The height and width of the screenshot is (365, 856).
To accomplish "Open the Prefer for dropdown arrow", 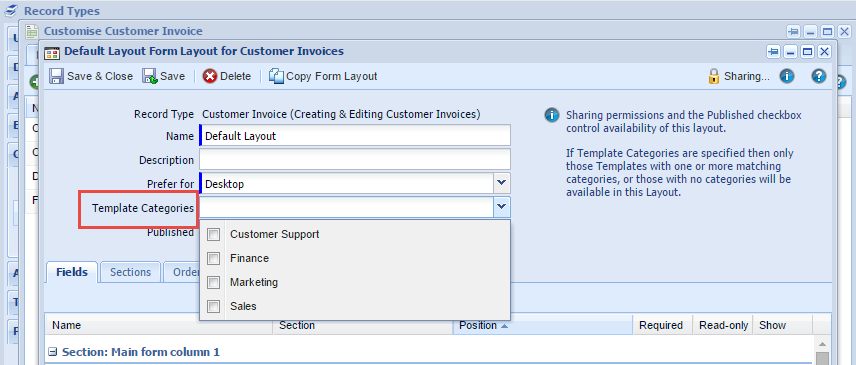I will click(502, 183).
